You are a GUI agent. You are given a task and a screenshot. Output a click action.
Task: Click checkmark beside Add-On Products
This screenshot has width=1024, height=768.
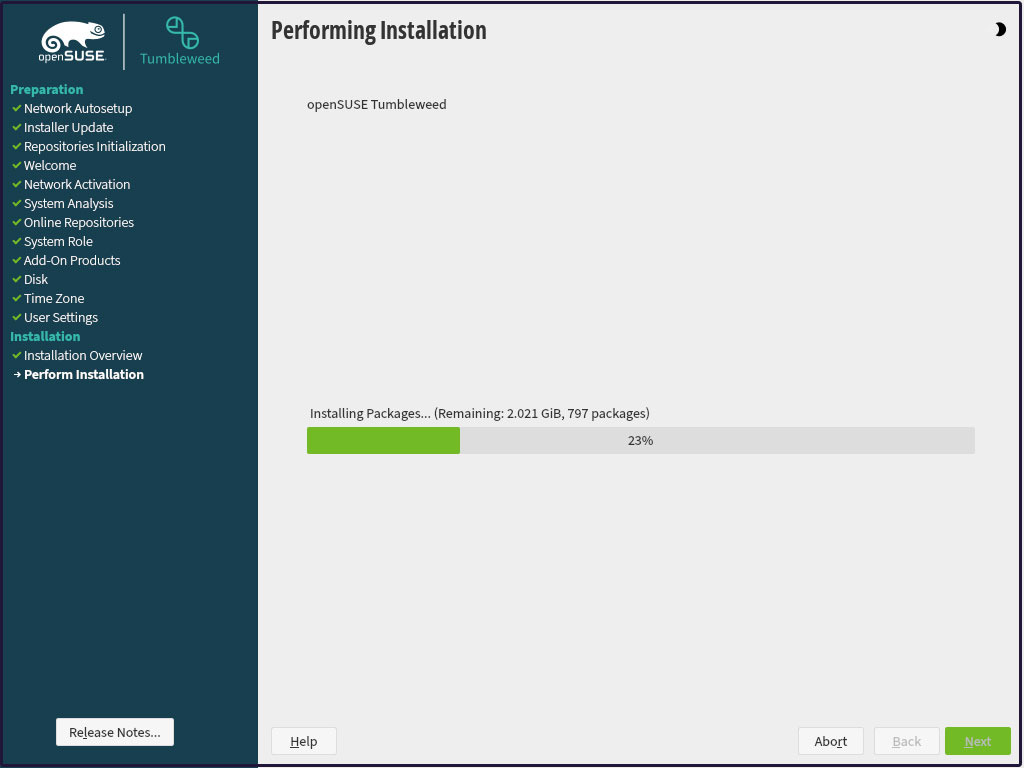[17, 260]
